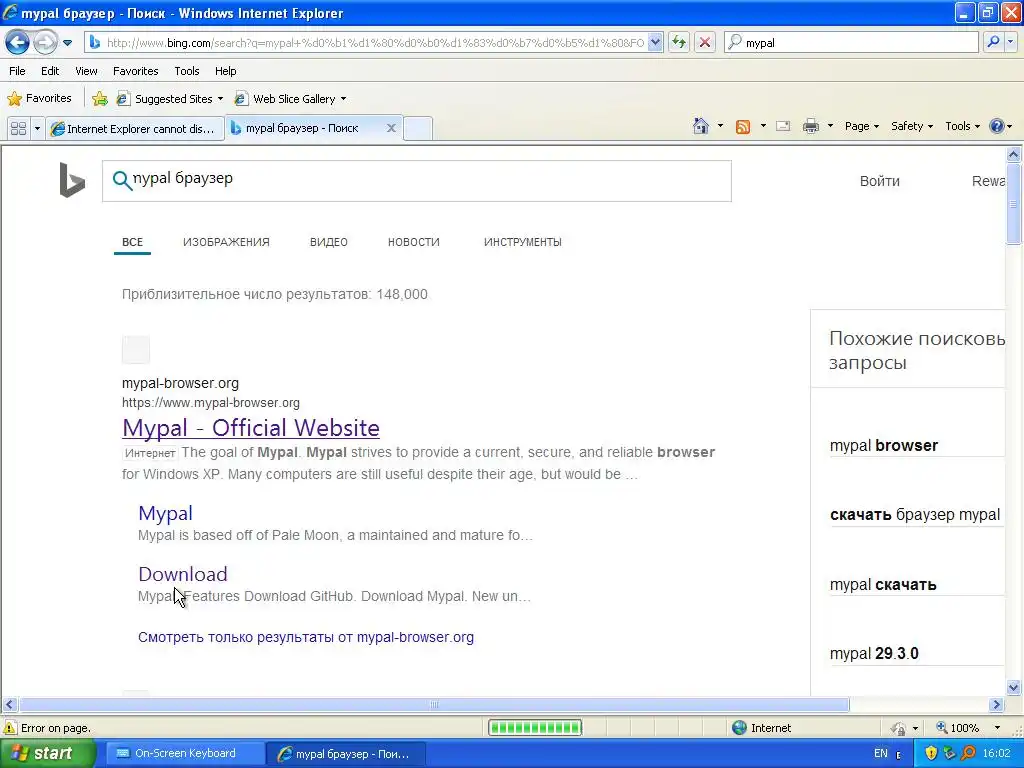The width and height of the screenshot is (1024, 768).
Task: Click the Bing search magnifier icon
Action: tap(121, 180)
